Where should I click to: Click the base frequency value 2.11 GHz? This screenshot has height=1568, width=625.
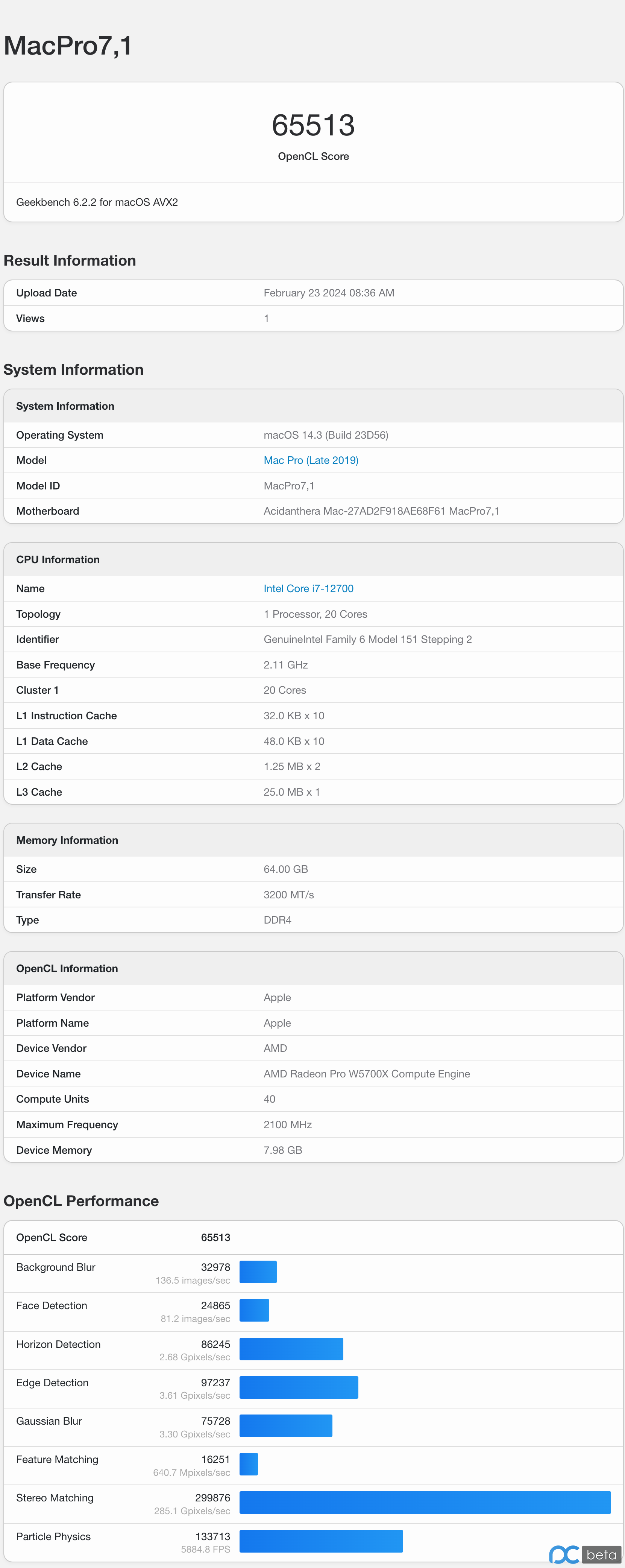point(286,665)
